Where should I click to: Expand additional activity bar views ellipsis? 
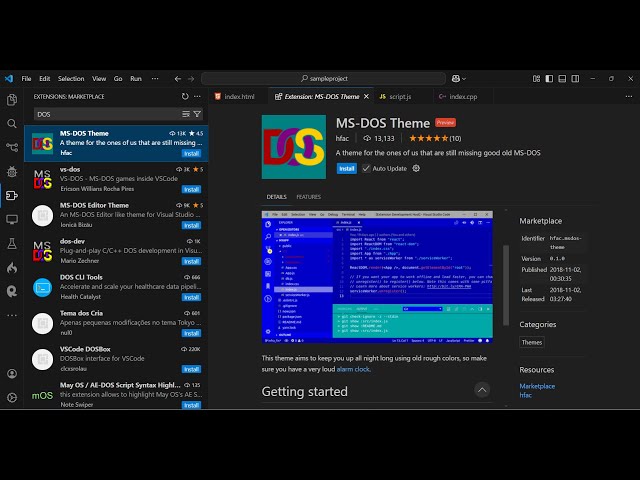tap(12, 316)
